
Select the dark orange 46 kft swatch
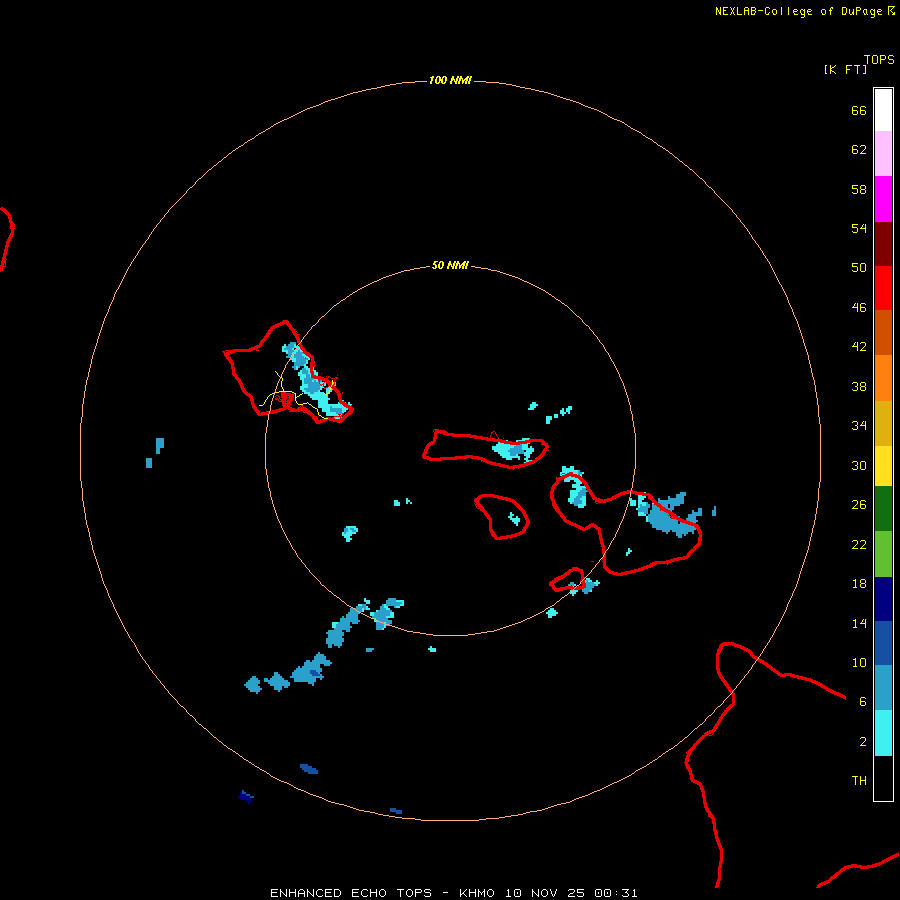(x=883, y=333)
